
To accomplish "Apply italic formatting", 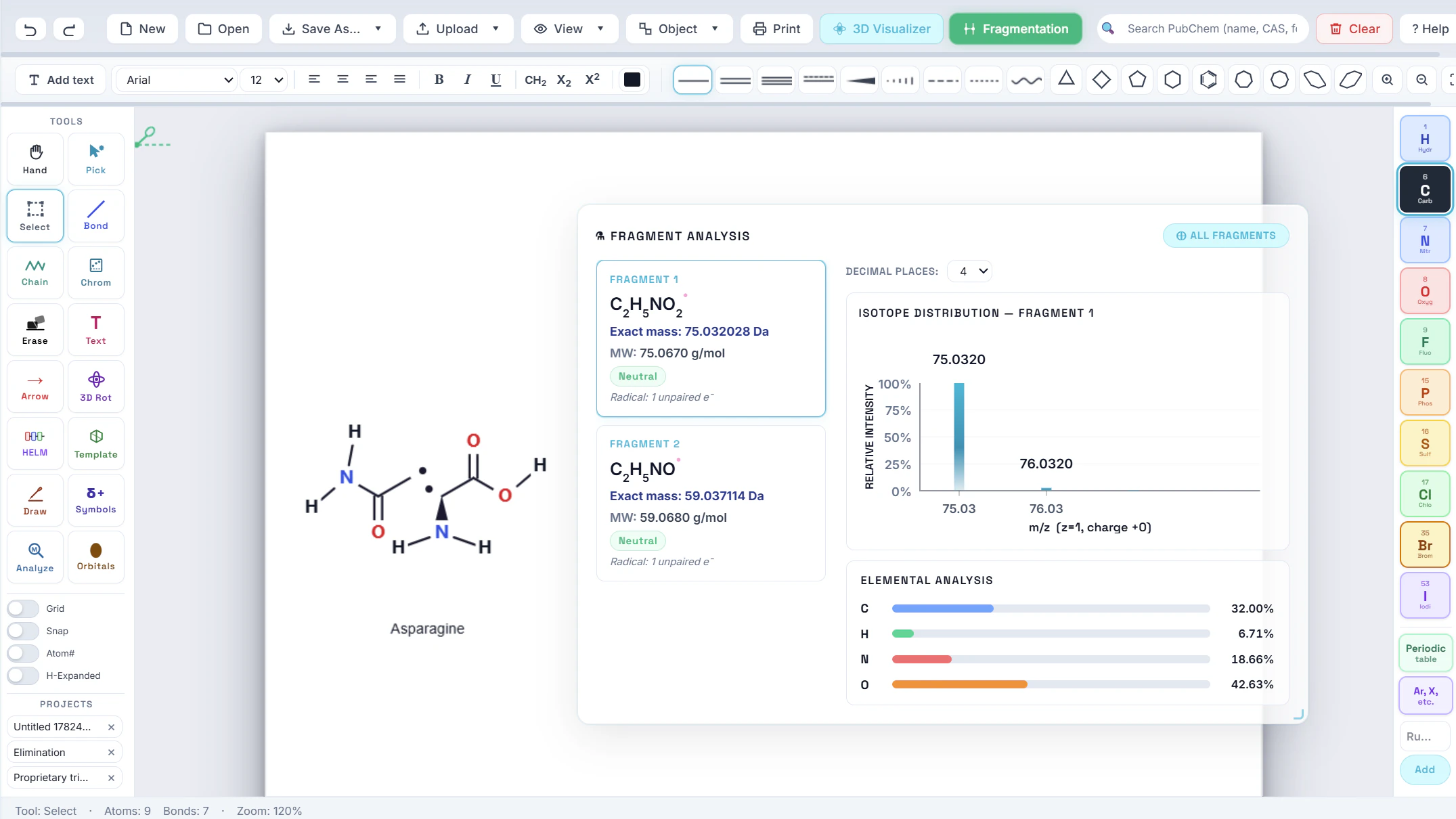I will click(x=467, y=80).
